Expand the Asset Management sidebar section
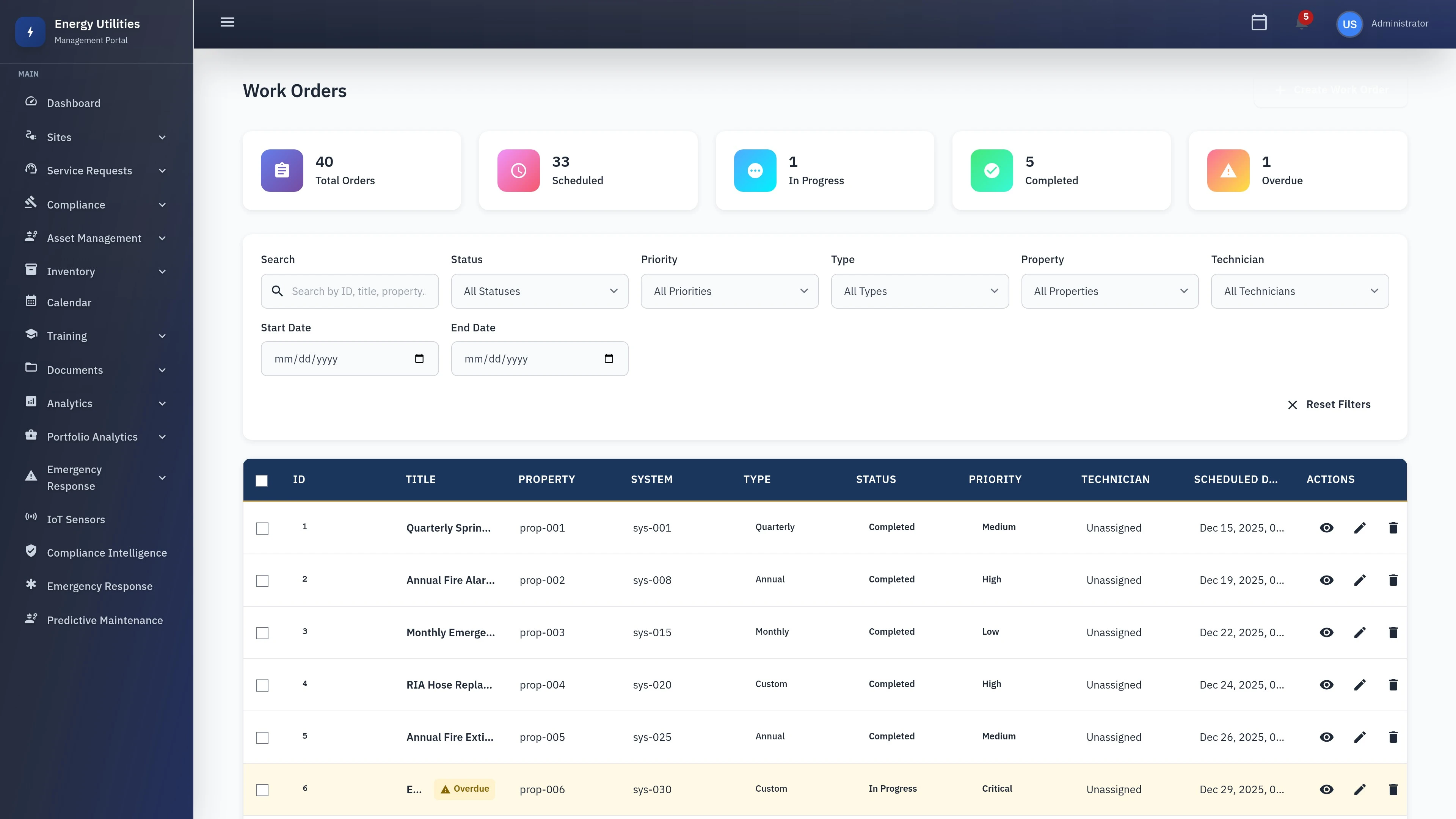Viewport: 1456px width, 819px height. (x=94, y=238)
